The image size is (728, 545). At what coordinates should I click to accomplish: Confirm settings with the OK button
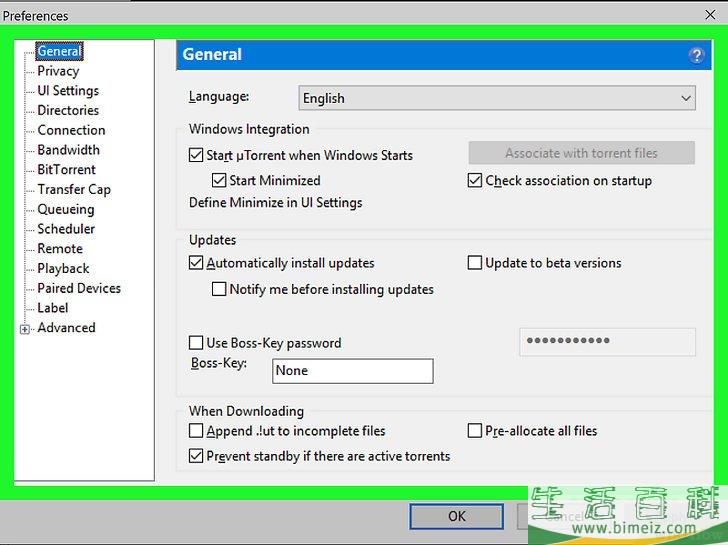[x=456, y=516]
